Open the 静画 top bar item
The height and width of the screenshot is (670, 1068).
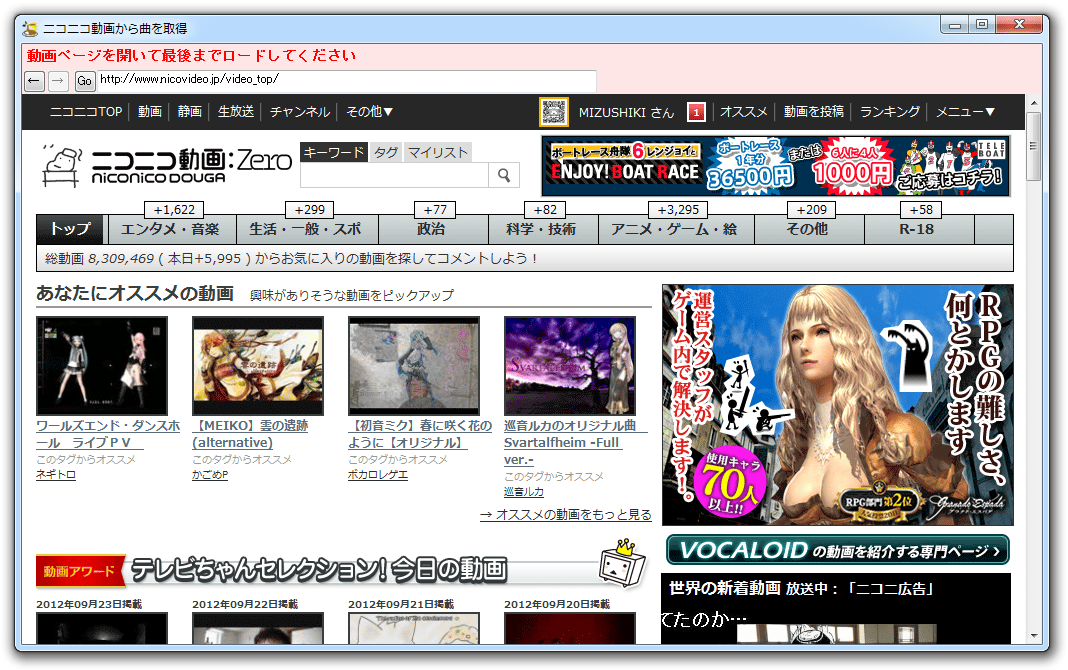pyautogui.click(x=190, y=112)
